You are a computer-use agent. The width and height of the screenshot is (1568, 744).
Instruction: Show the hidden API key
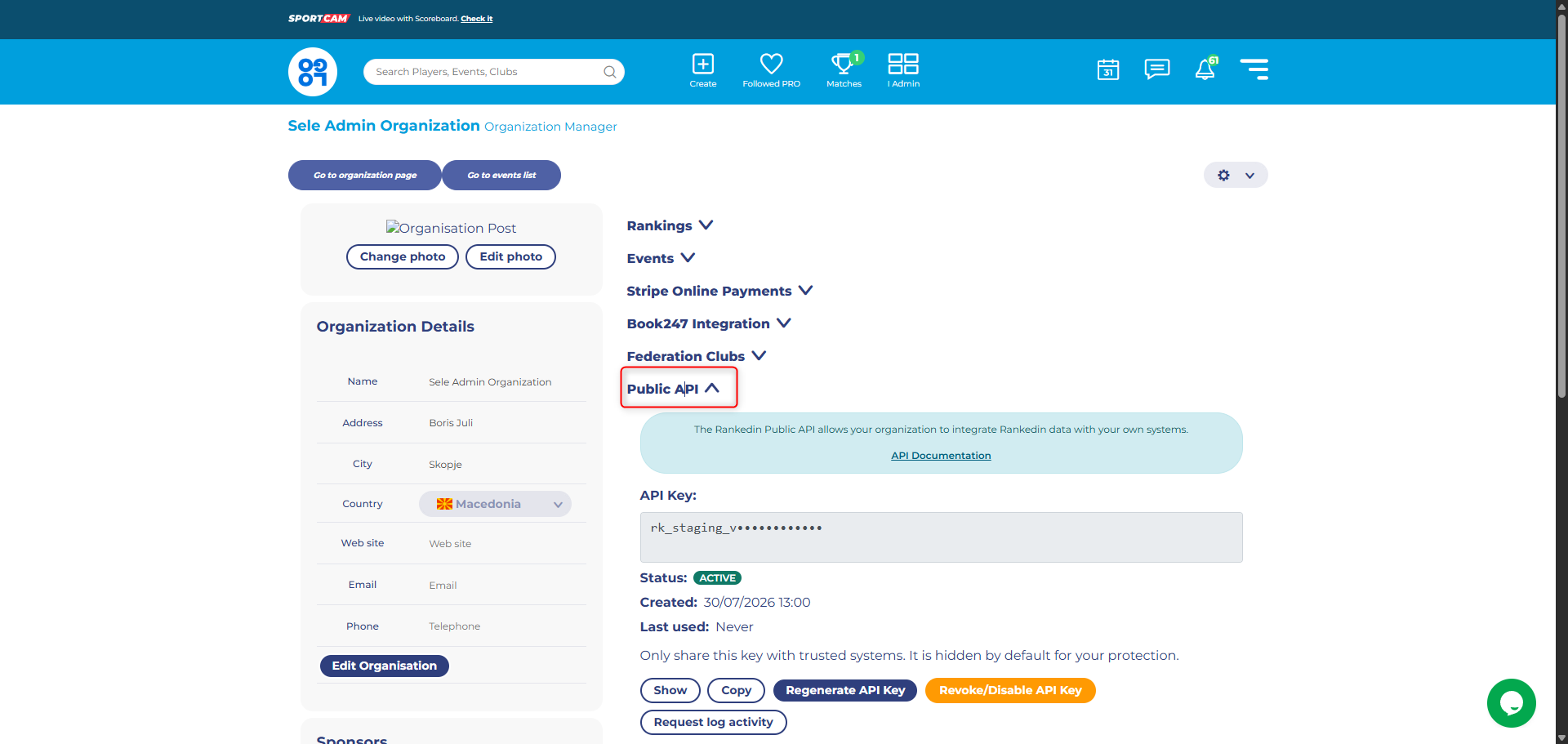670,690
